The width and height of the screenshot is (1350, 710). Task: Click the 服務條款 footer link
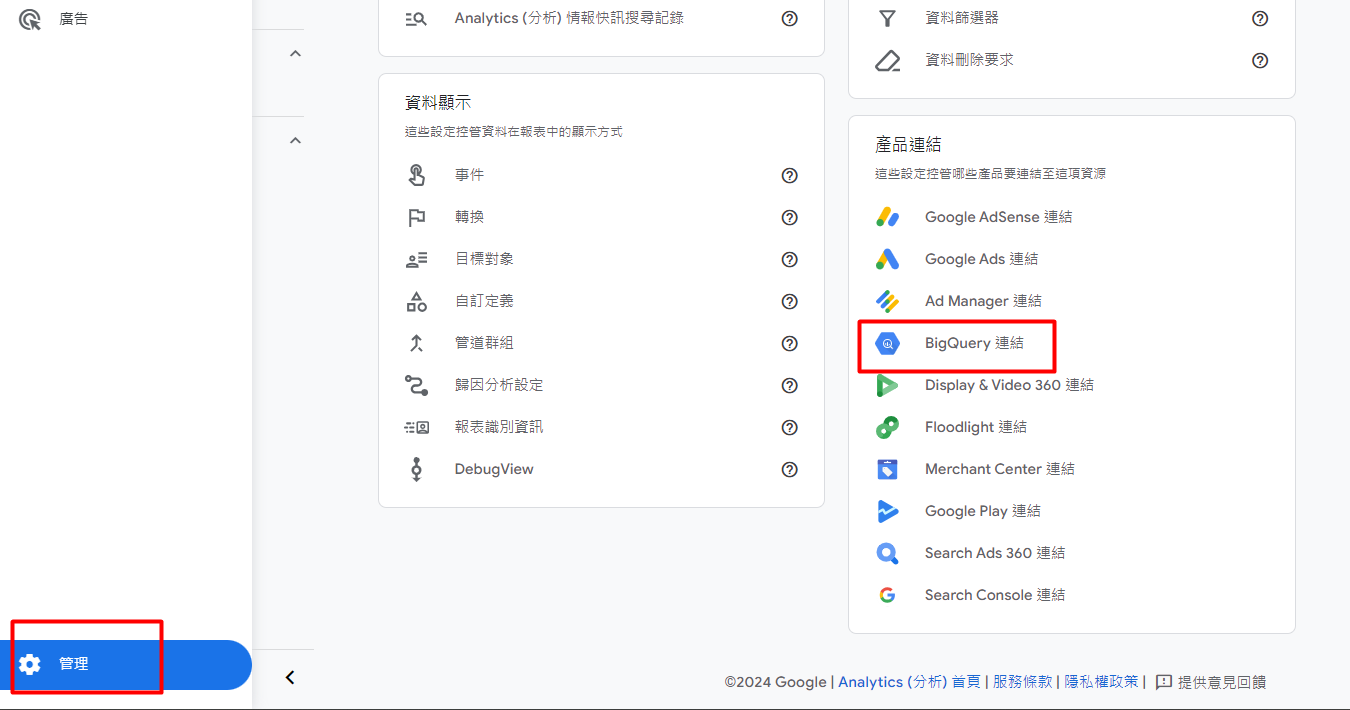1022,682
